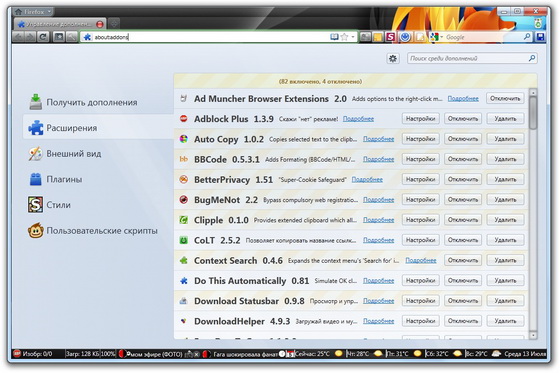This screenshot has width=560, height=373.
Task: Open Настройки for Do This Automatically
Action: [420, 280]
